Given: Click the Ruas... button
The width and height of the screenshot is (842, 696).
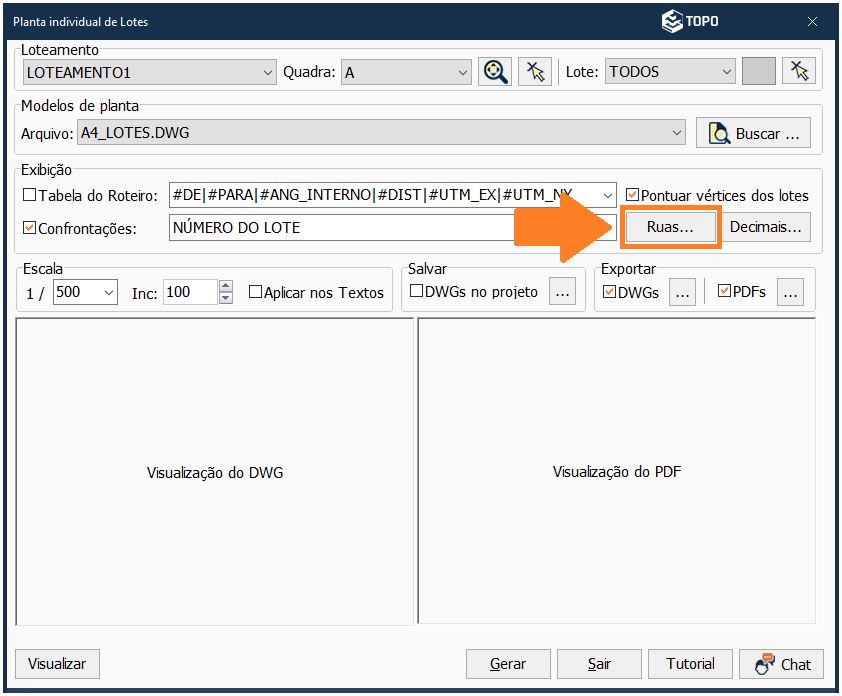Looking at the screenshot, I should pyautogui.click(x=670, y=227).
